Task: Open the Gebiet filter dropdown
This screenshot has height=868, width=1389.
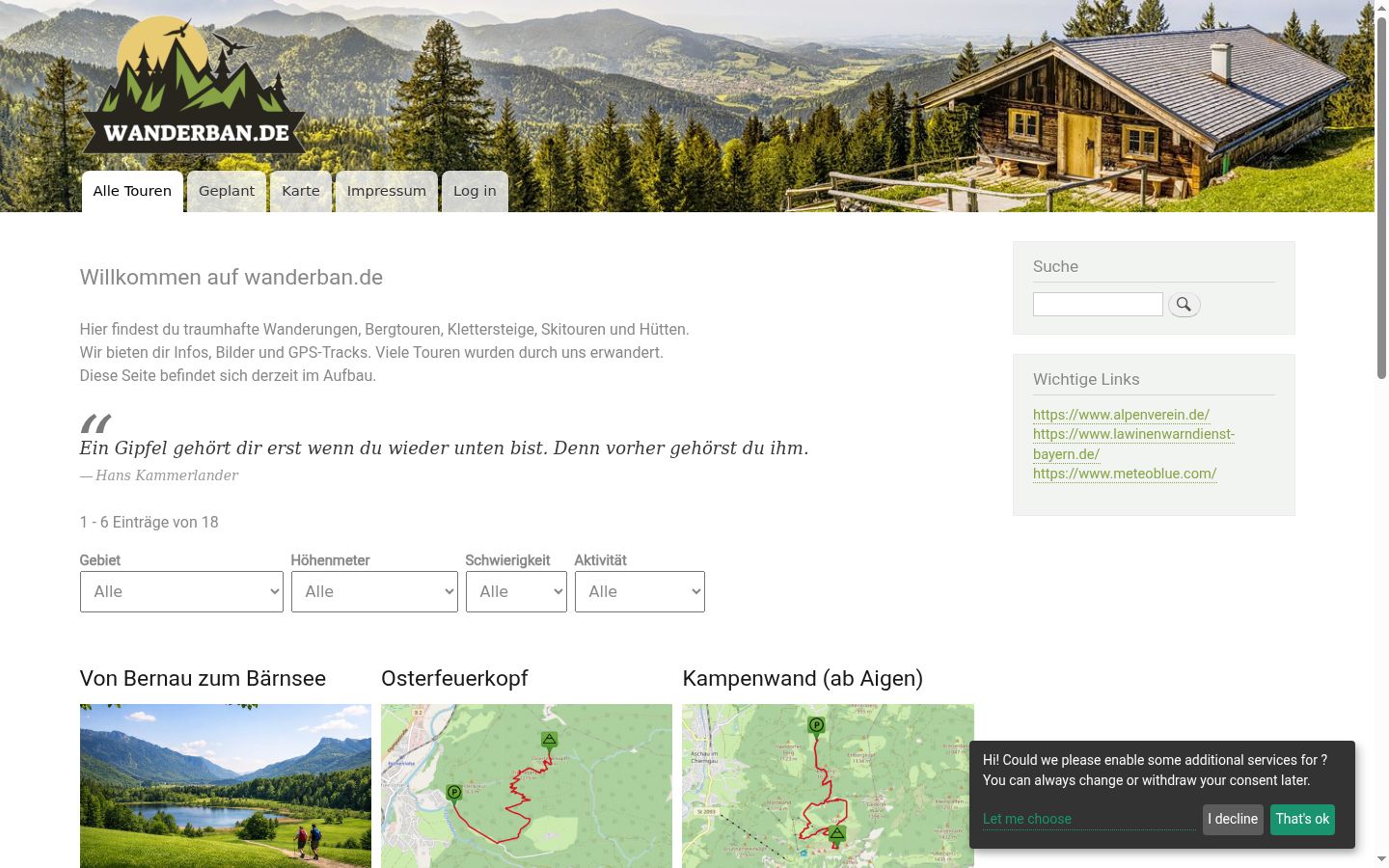Action: point(181,591)
